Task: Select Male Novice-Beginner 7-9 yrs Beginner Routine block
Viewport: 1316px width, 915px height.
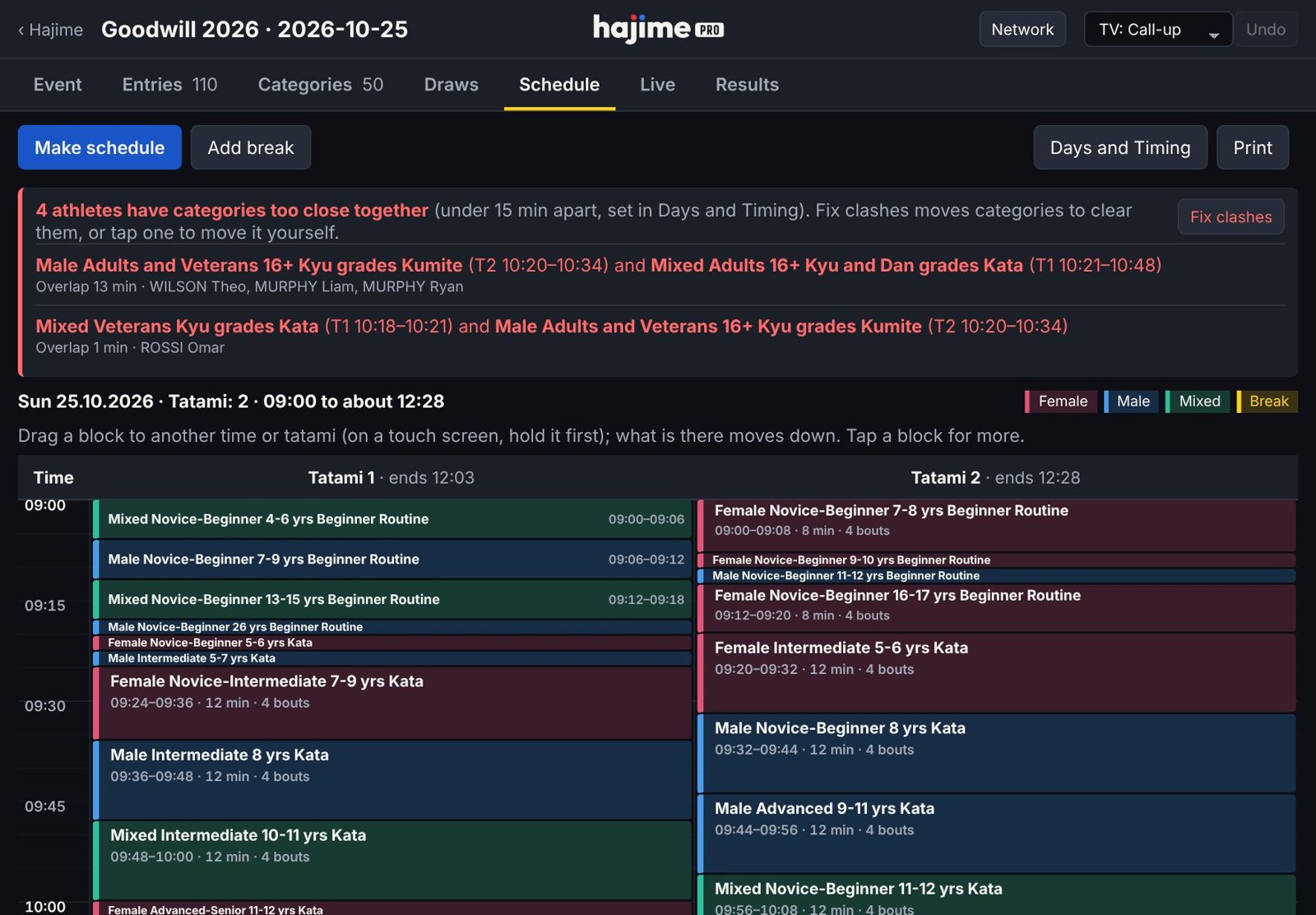Action: point(392,560)
